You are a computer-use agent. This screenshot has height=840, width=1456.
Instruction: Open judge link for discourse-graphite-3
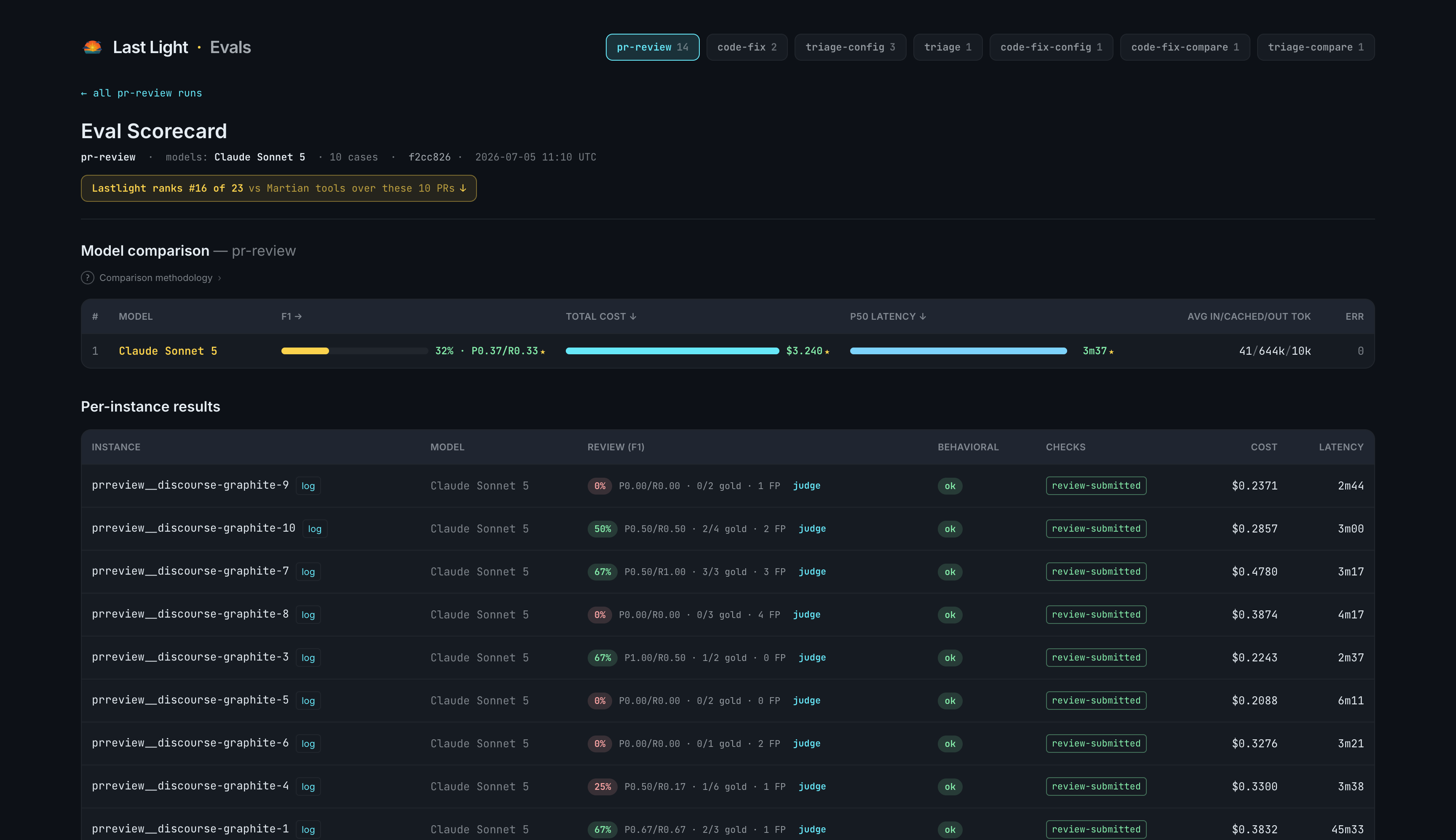812,658
